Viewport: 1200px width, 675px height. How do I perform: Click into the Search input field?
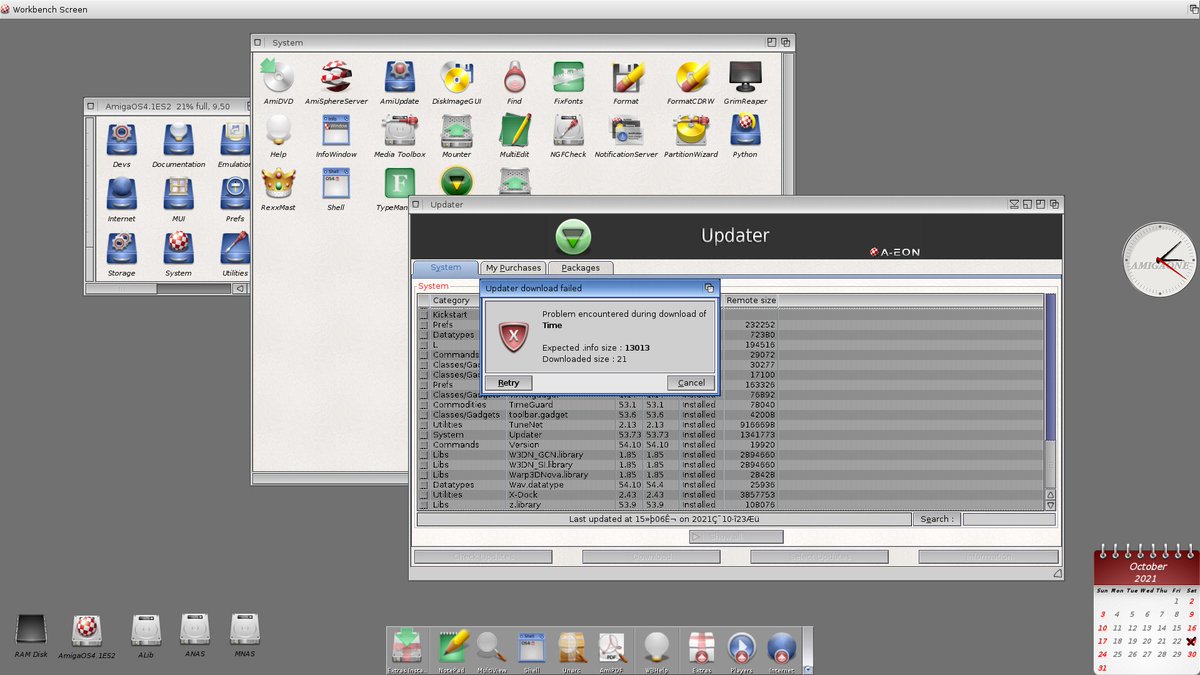1008,520
